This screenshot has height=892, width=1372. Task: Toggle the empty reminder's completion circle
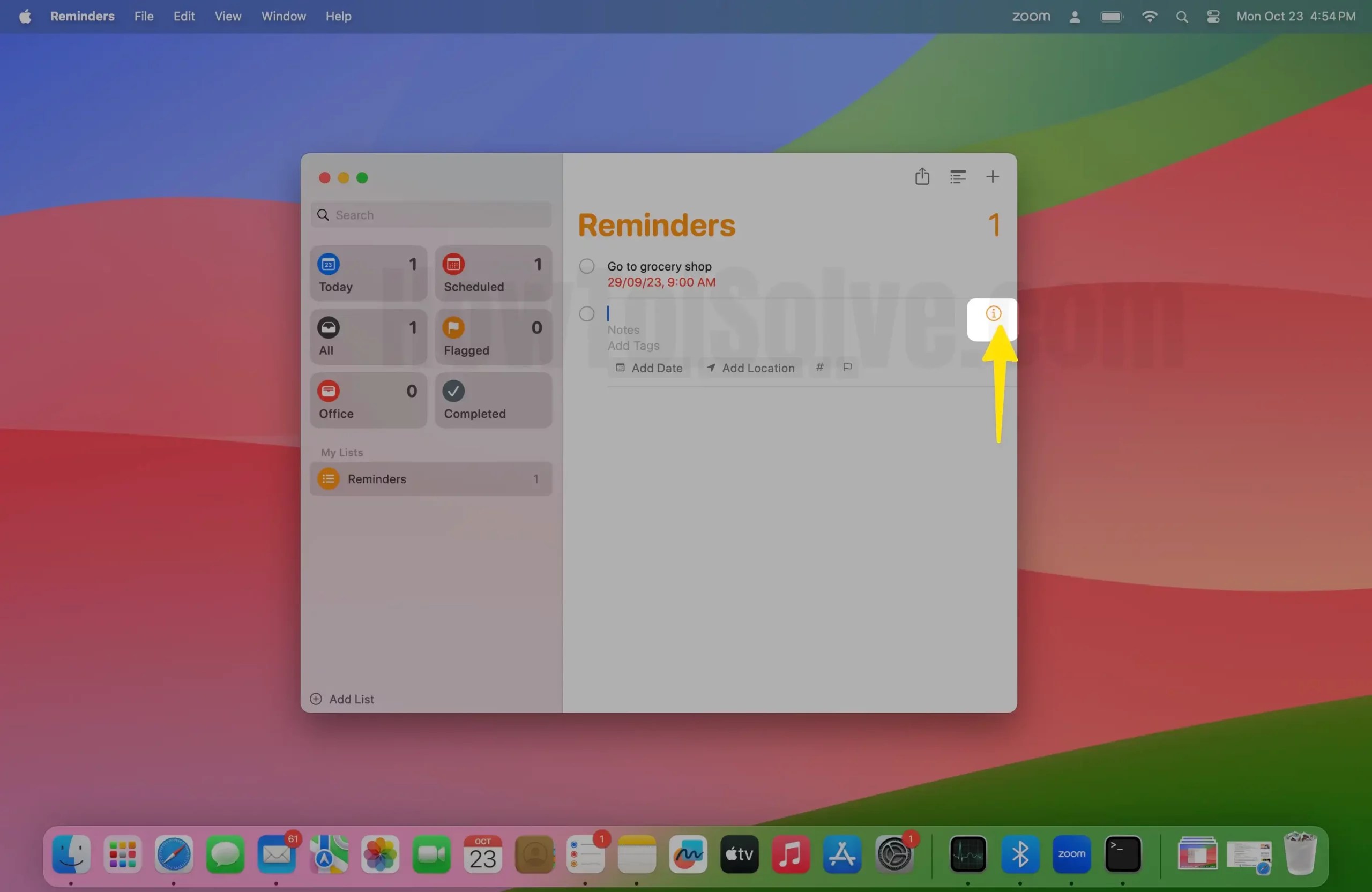coord(586,313)
